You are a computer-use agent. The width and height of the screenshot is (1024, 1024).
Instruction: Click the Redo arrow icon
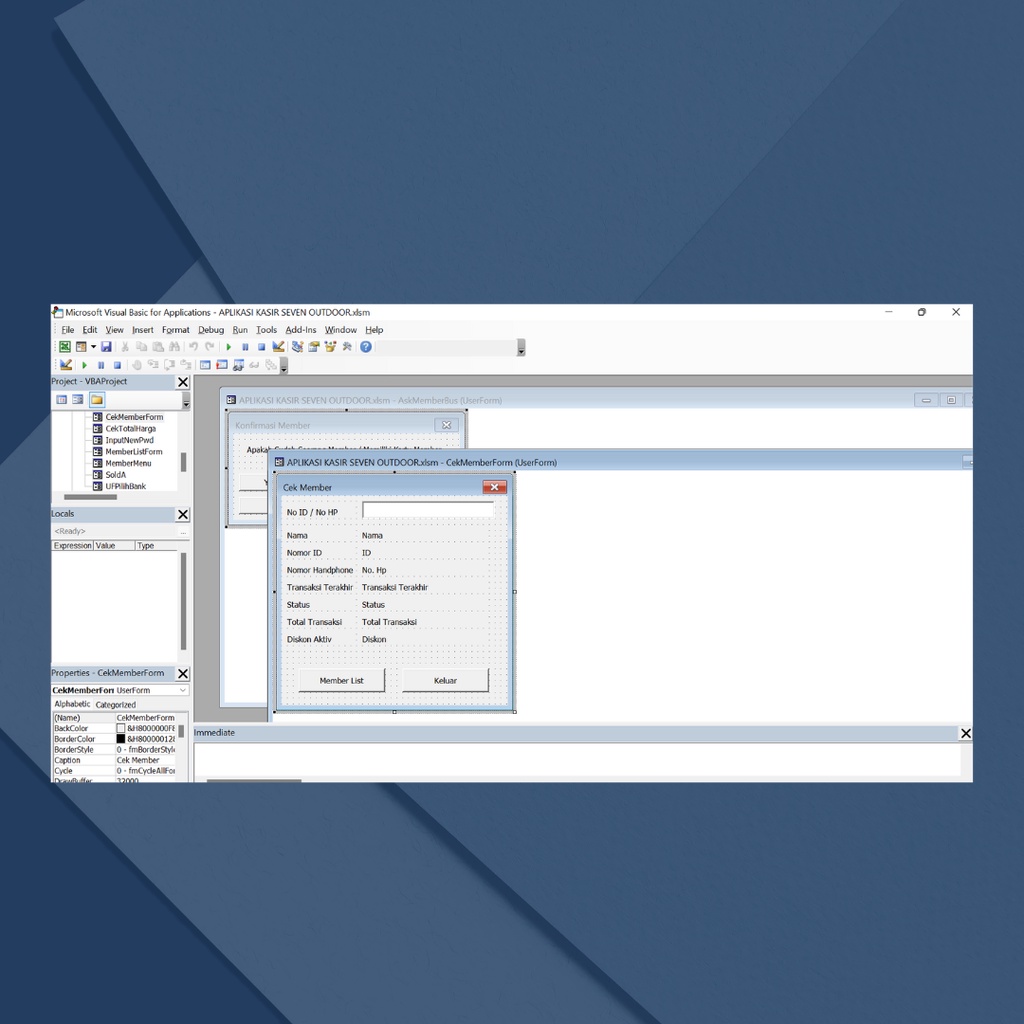pyautogui.click(x=210, y=347)
